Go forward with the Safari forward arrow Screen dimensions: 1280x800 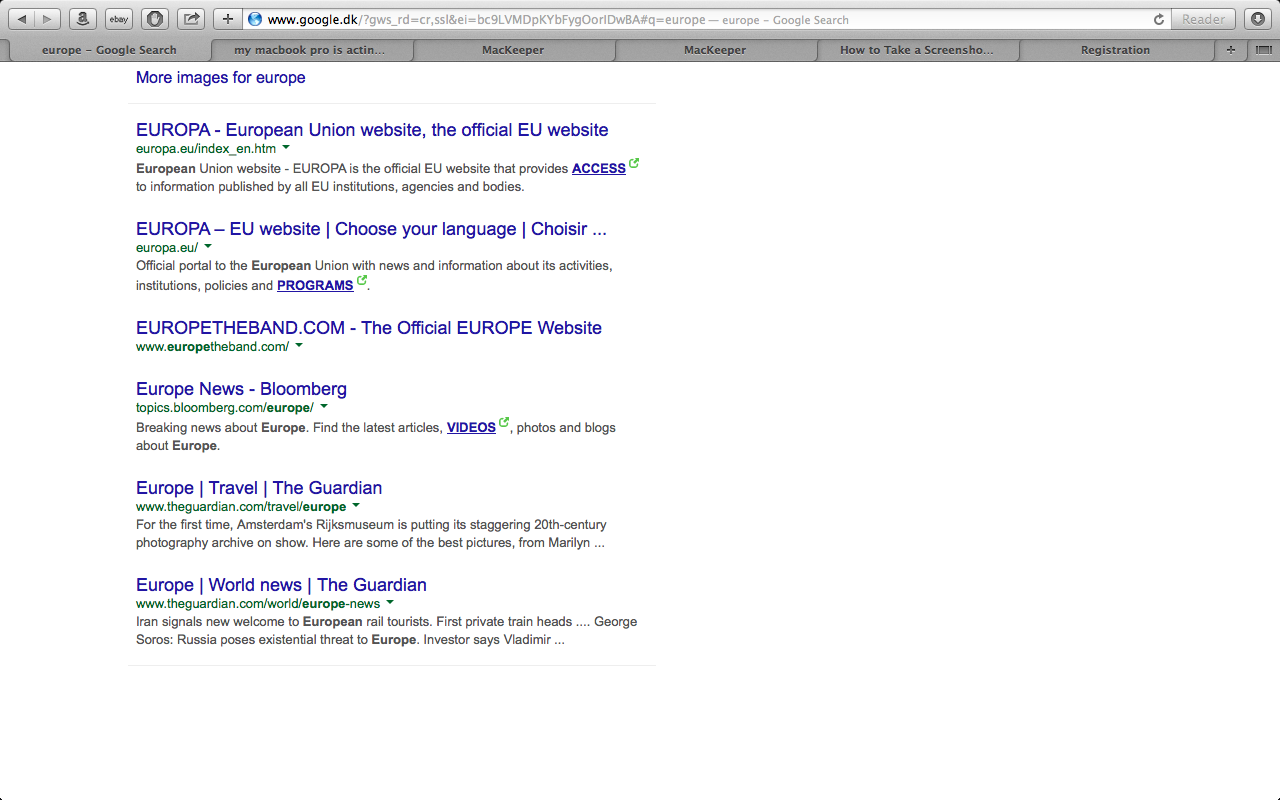(48, 19)
